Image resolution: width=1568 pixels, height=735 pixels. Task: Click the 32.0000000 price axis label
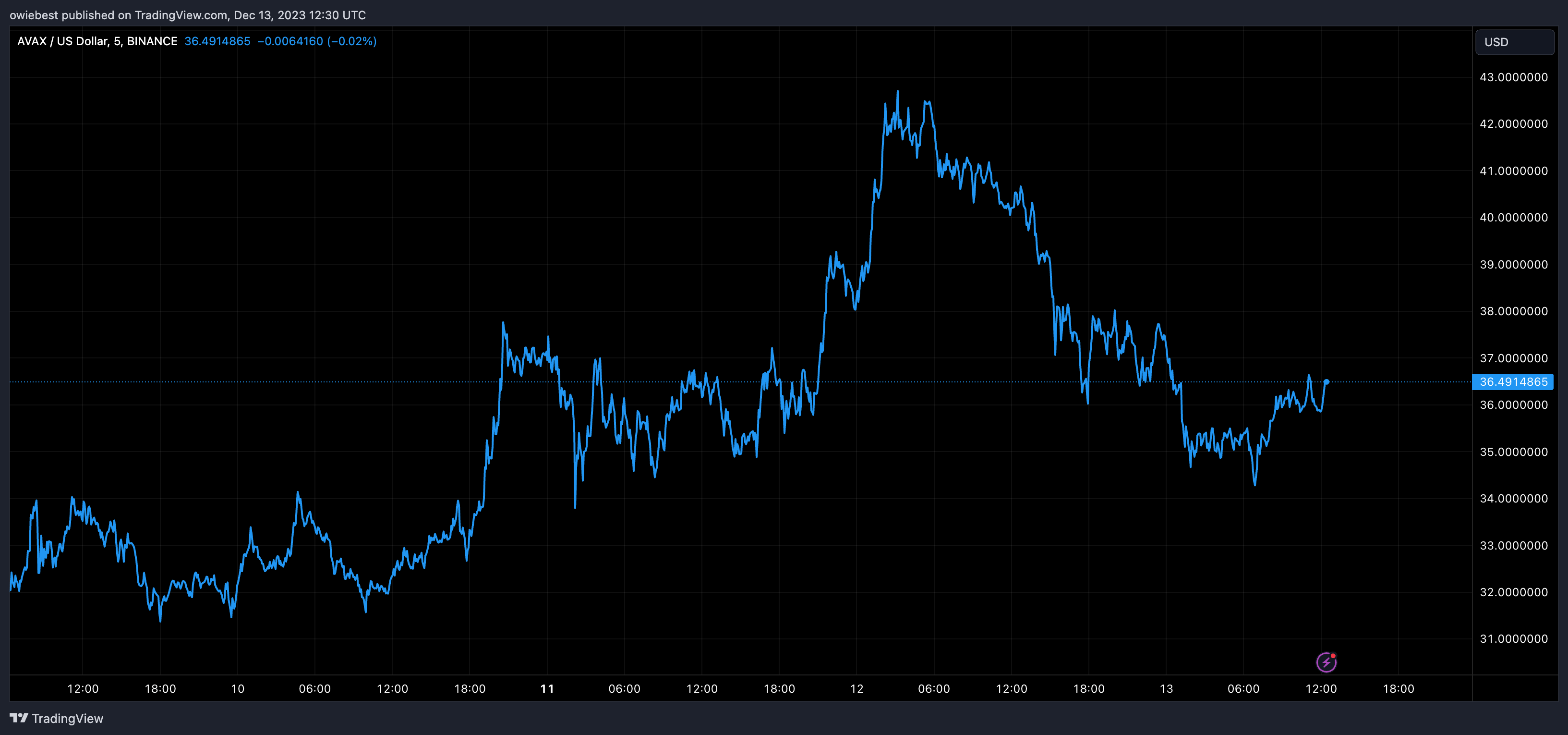(1514, 592)
